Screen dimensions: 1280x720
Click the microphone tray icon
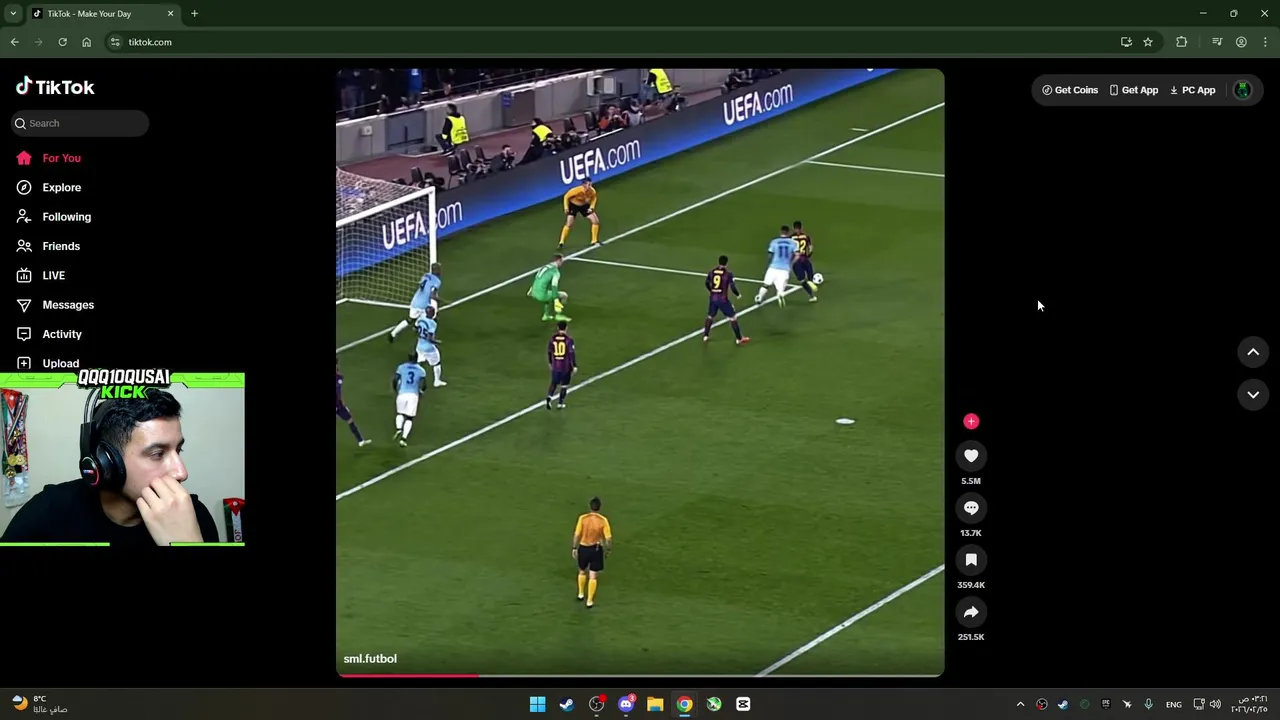pyautogui.click(x=1148, y=704)
